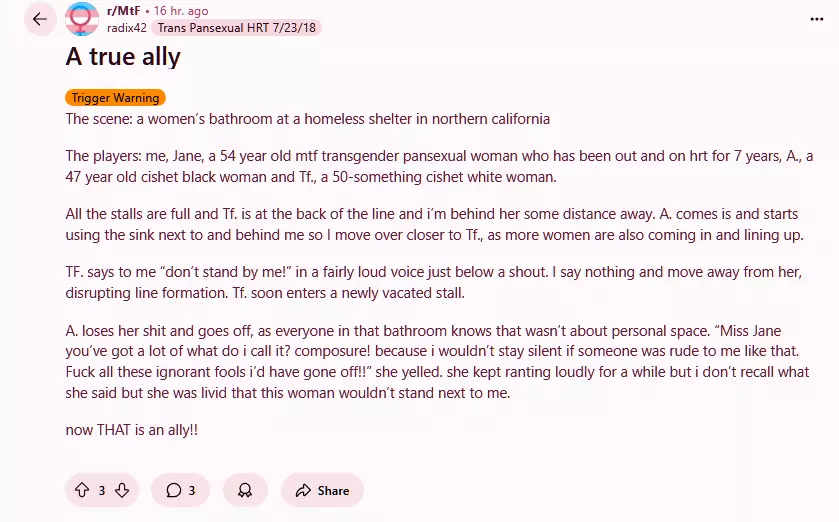Upvote the post
This screenshot has height=522, width=839.
tap(83, 490)
